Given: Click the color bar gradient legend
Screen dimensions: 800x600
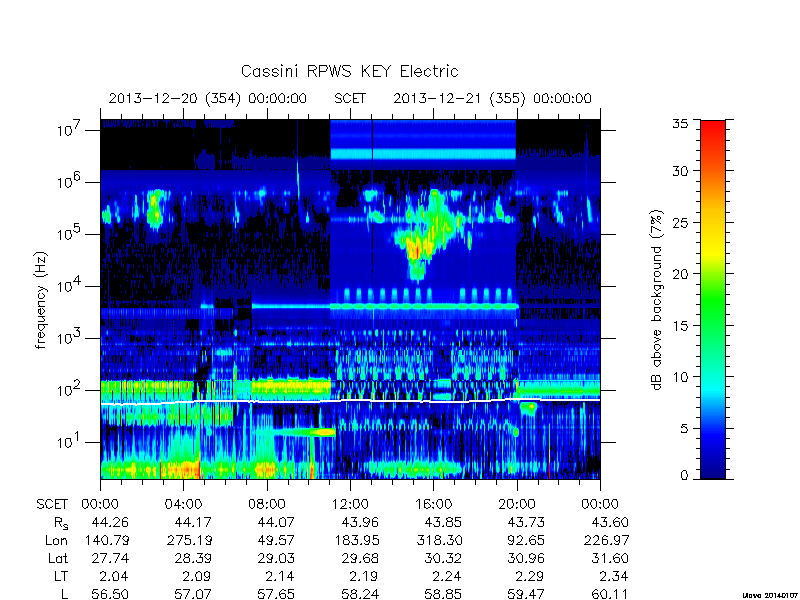Looking at the screenshot, I should (713, 299).
